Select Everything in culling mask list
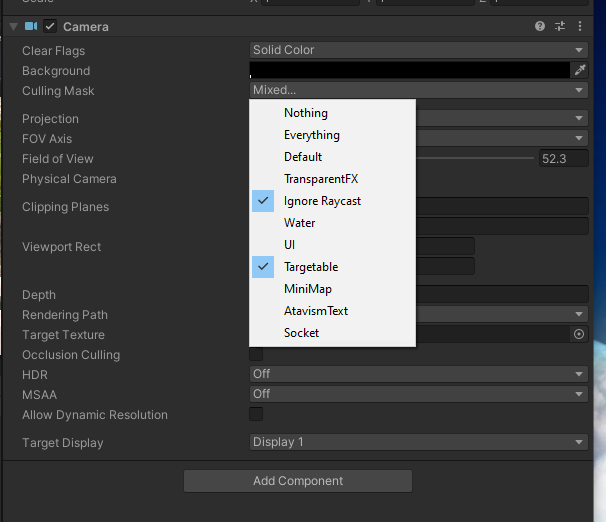Image resolution: width=606 pixels, height=522 pixels. coord(333,135)
